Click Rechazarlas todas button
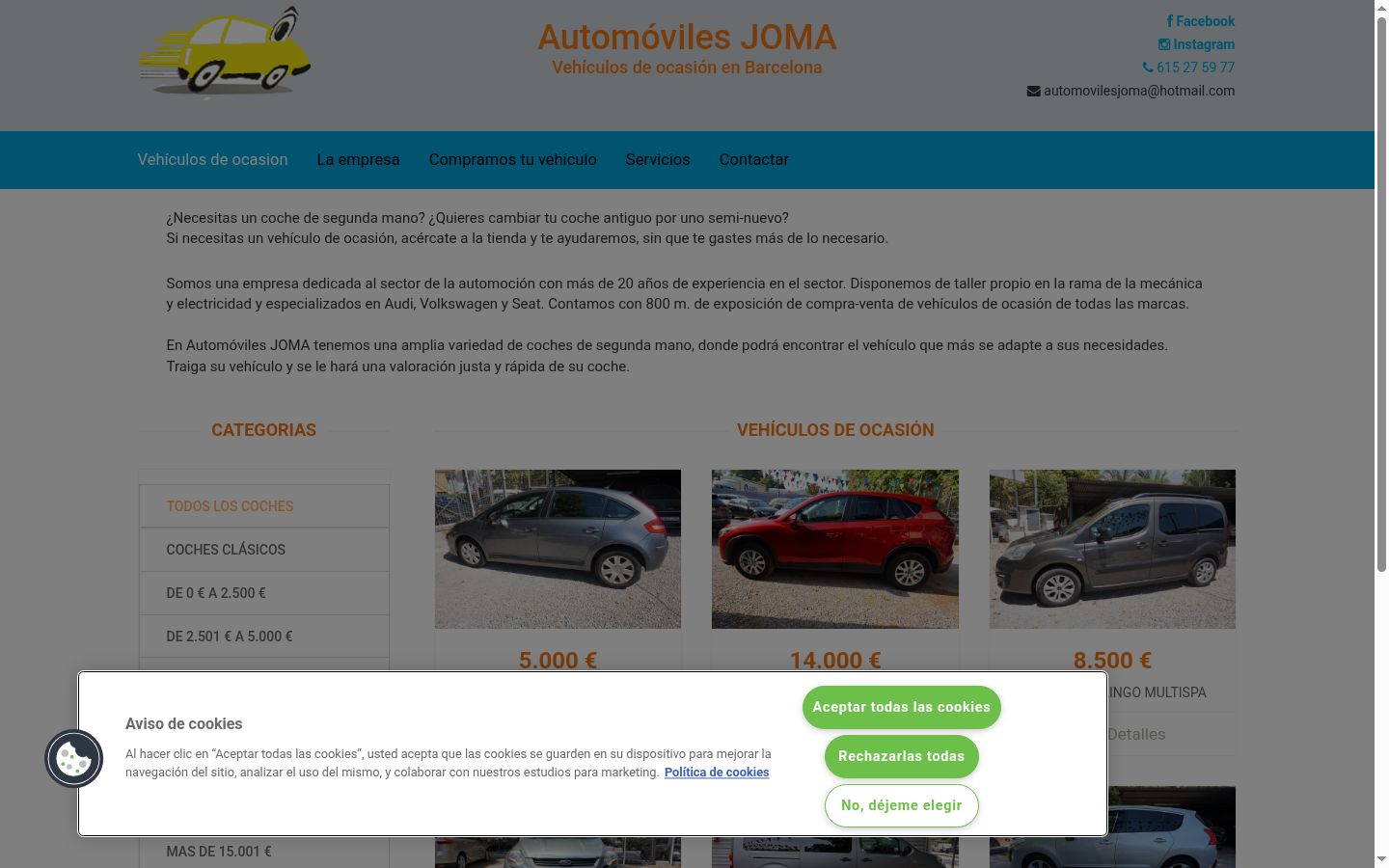 tap(902, 756)
